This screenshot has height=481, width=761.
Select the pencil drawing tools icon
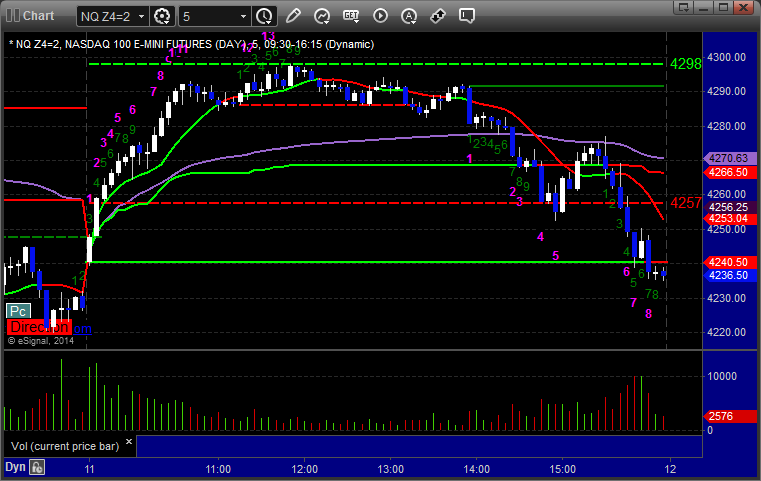click(293, 16)
